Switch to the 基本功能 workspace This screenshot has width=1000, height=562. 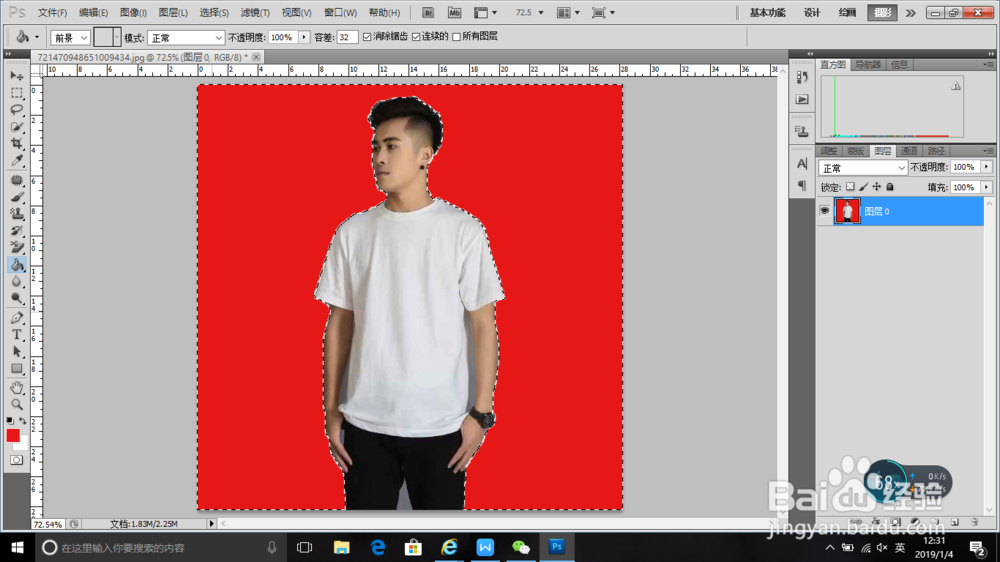767,13
